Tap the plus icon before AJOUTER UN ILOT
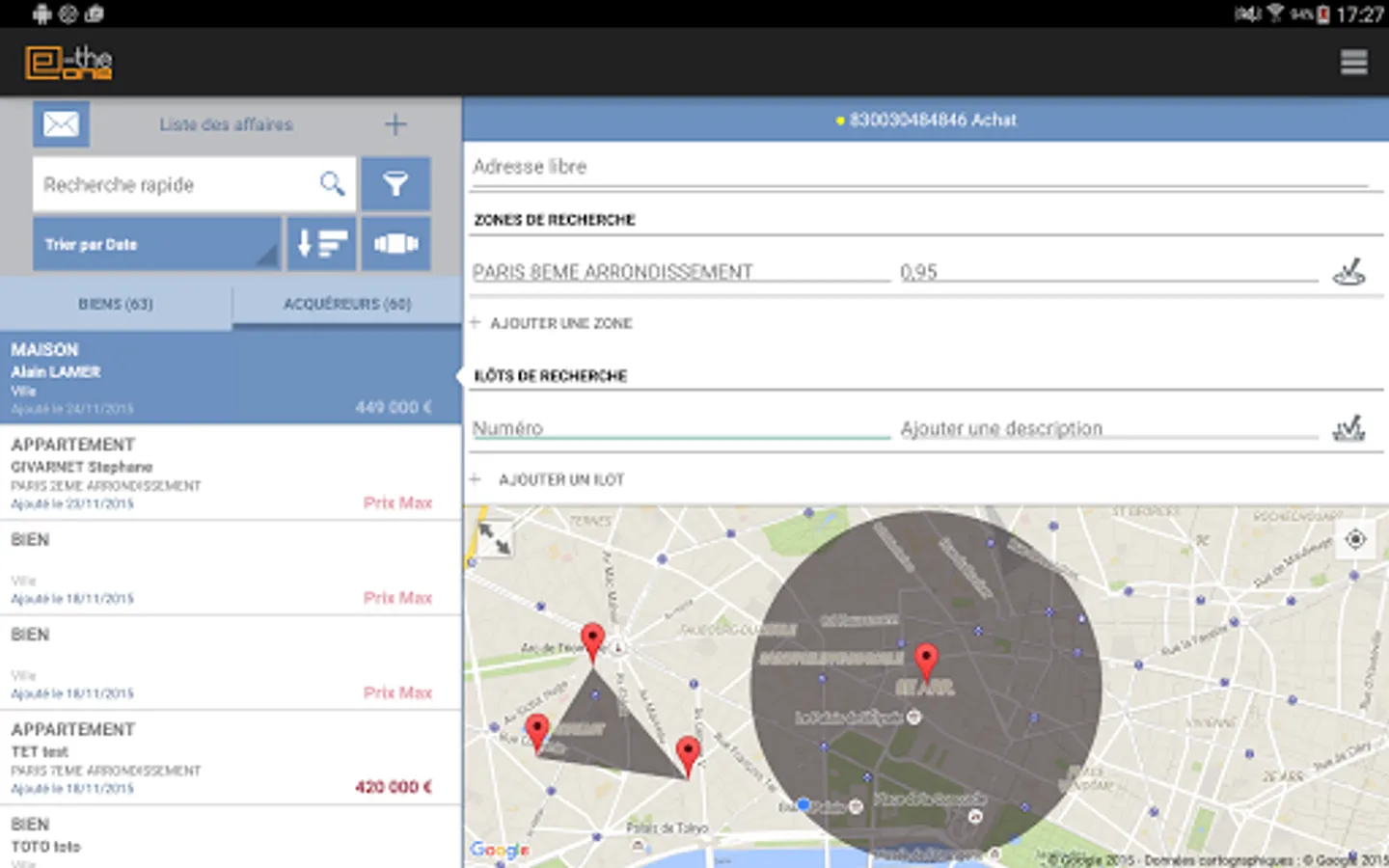 (x=475, y=478)
